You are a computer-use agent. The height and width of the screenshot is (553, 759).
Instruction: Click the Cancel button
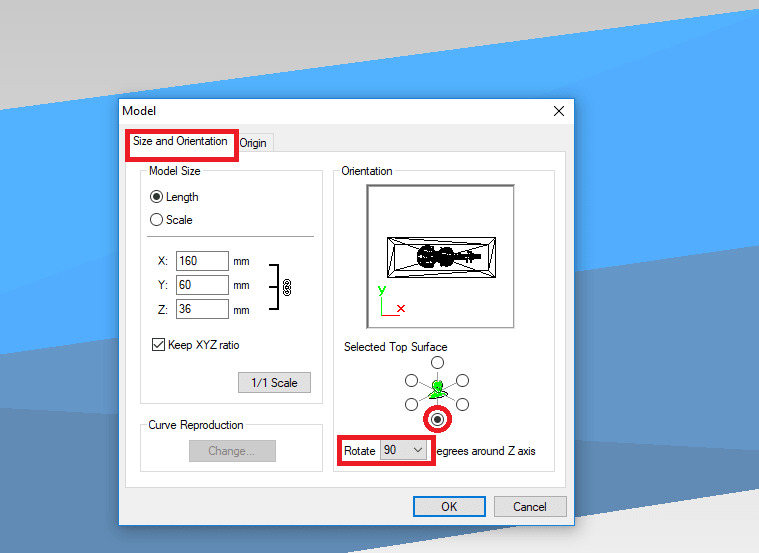tap(530, 507)
